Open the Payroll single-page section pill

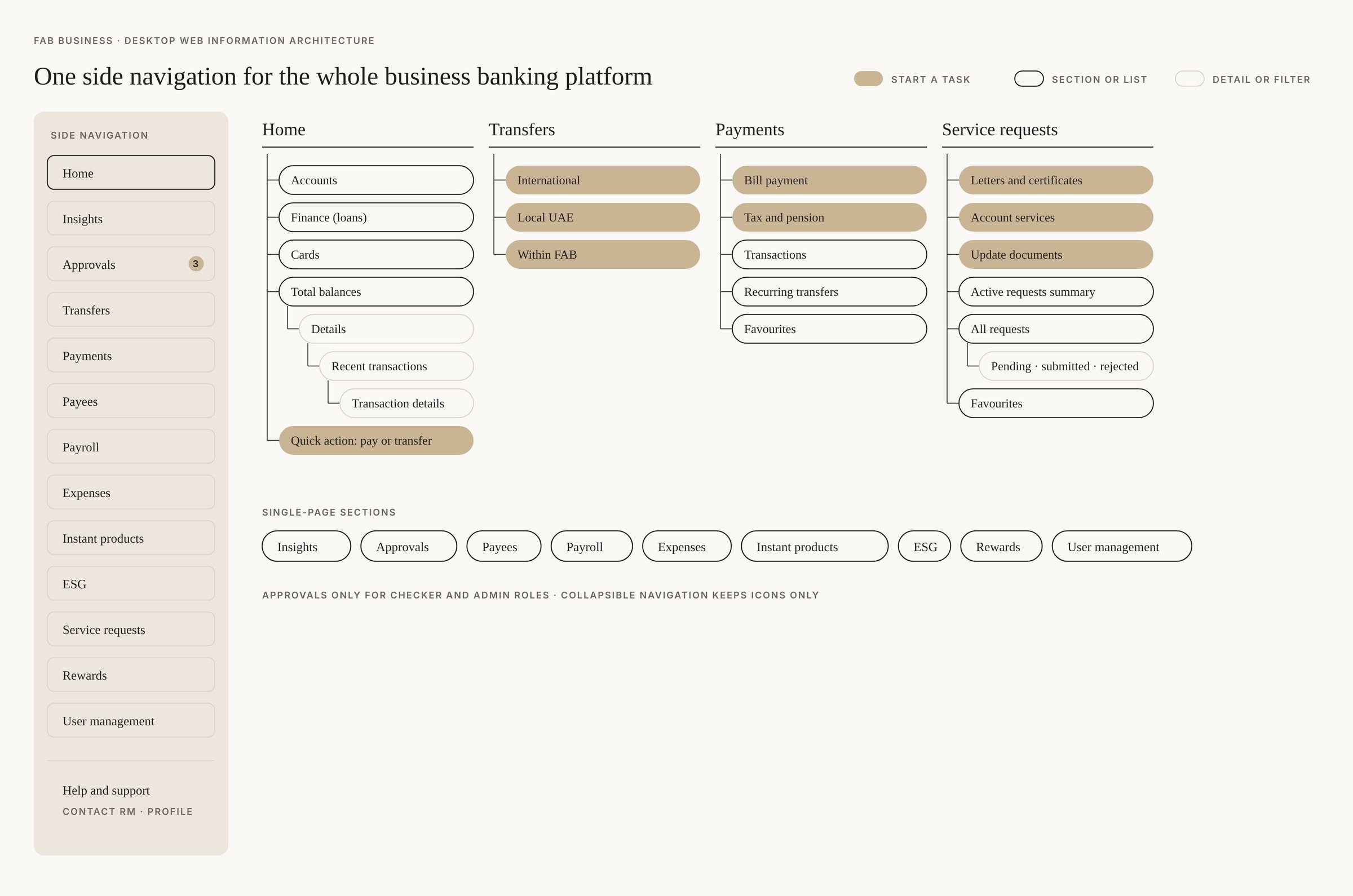coord(591,546)
